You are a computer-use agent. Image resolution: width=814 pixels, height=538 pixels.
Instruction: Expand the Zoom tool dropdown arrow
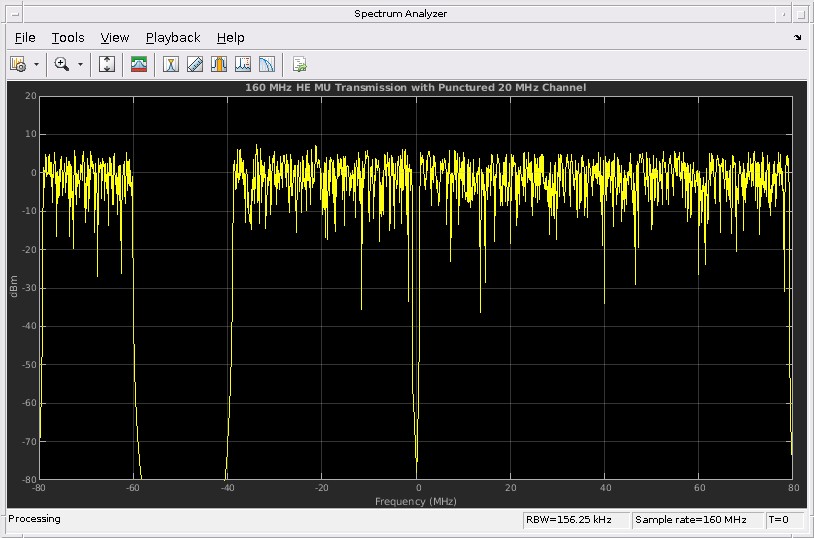pyautogui.click(x=81, y=64)
